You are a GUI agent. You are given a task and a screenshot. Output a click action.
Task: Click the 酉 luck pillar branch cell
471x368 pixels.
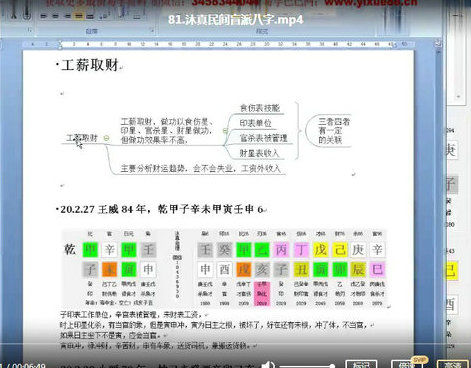[224, 269]
